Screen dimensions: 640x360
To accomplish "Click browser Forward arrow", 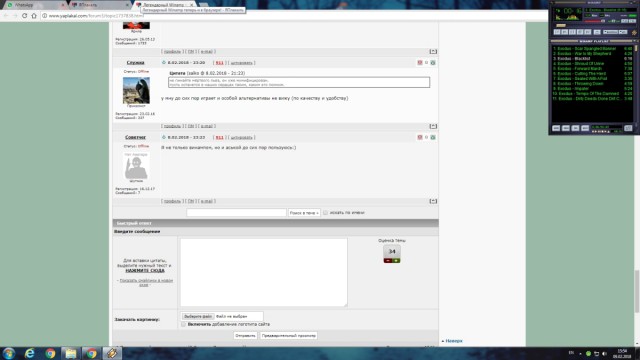I will (15, 16).
